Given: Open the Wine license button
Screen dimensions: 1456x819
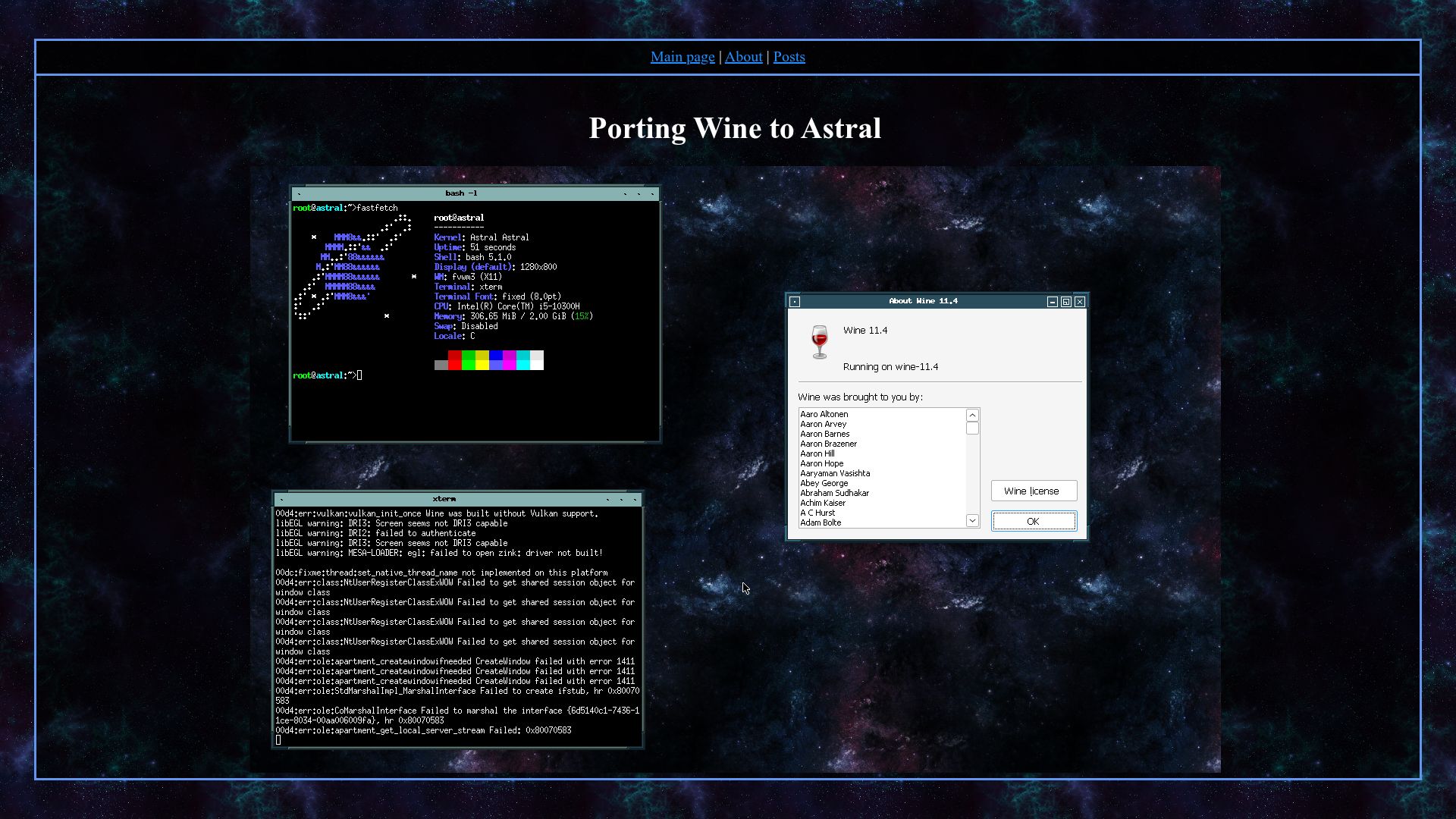Looking at the screenshot, I should click(1034, 491).
